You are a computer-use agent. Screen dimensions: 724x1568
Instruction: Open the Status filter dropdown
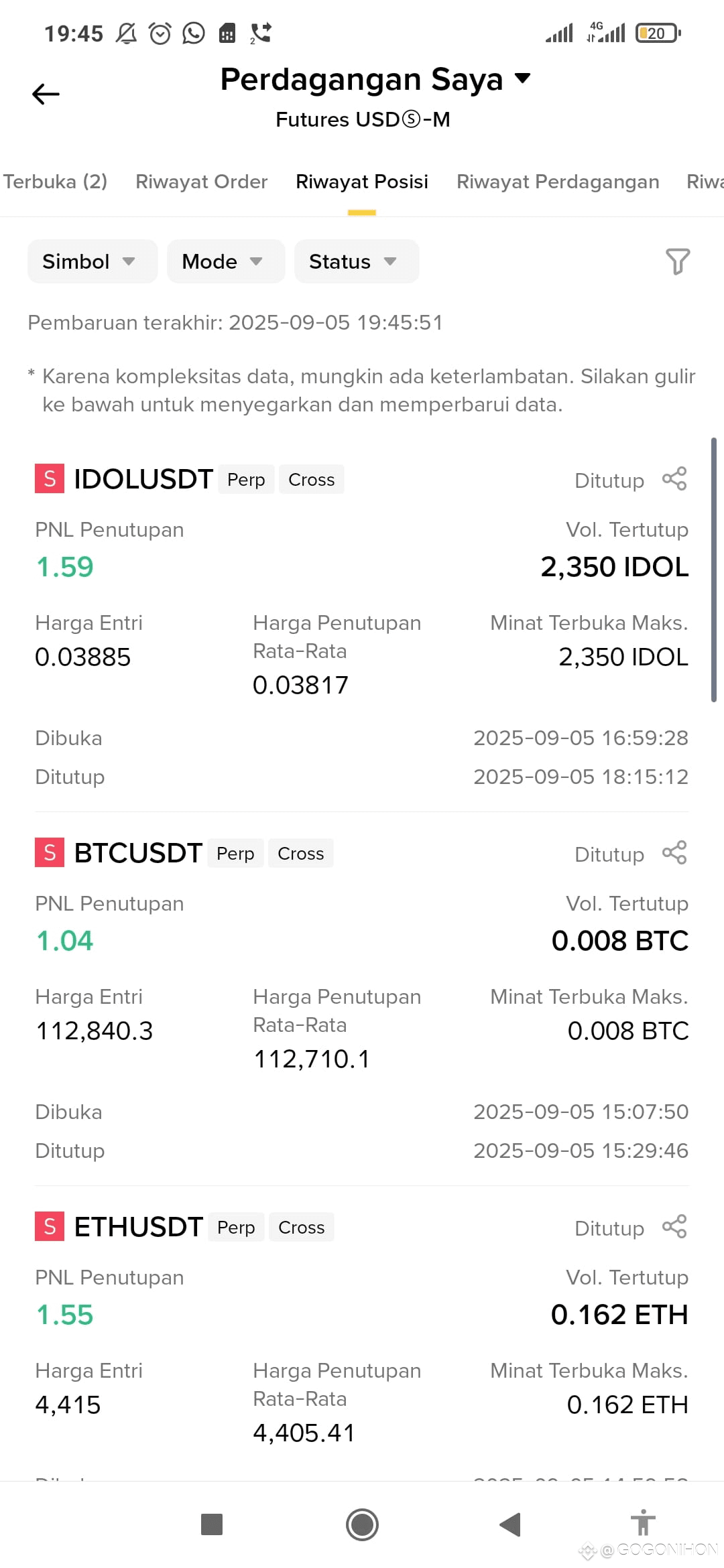click(x=357, y=261)
